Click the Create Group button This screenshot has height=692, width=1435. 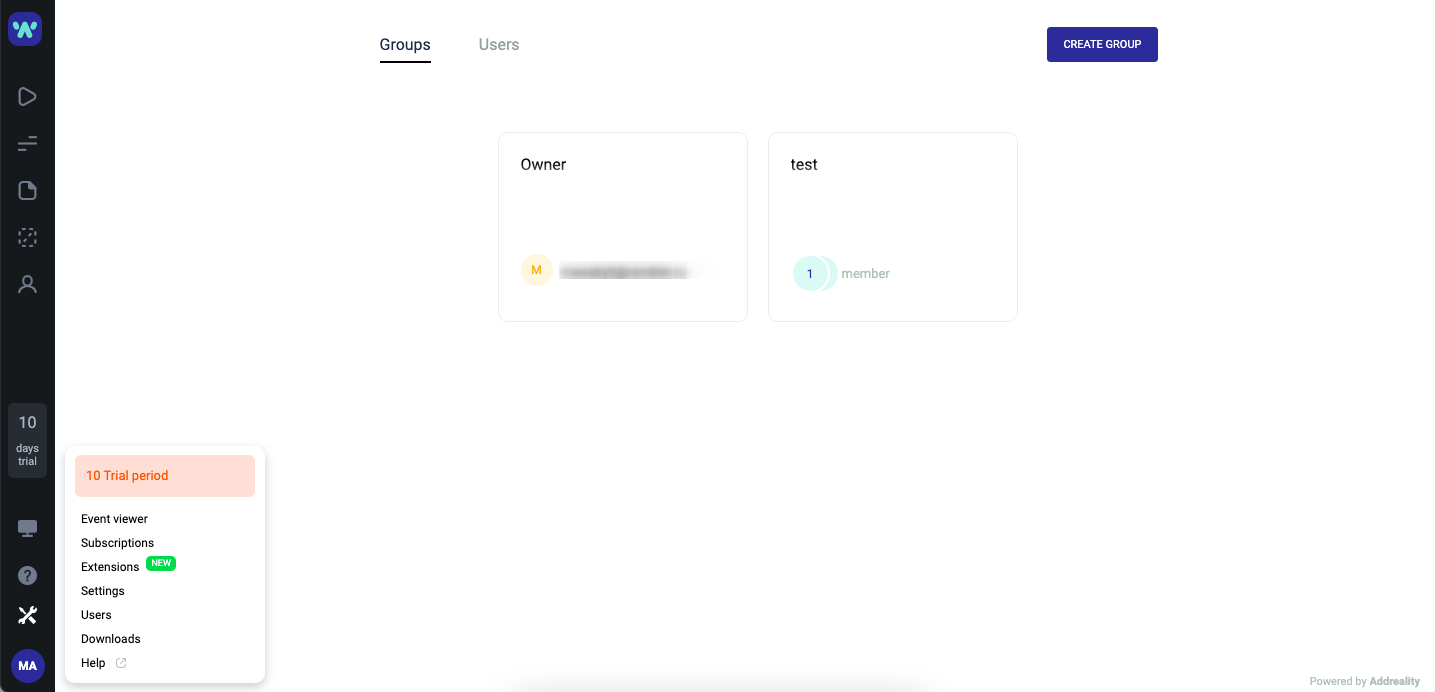[1102, 44]
